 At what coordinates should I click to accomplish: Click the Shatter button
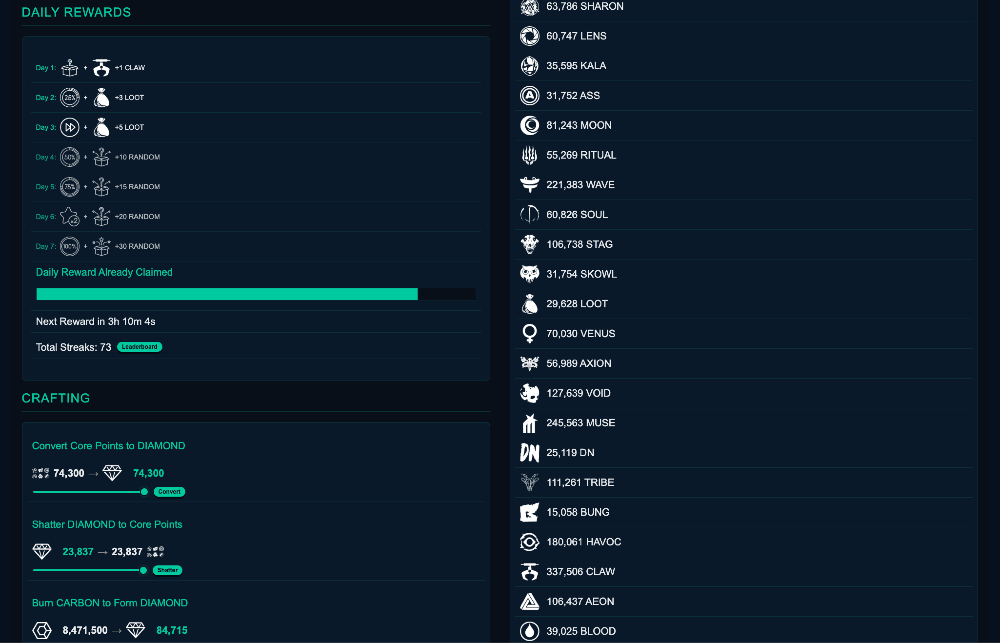168,570
